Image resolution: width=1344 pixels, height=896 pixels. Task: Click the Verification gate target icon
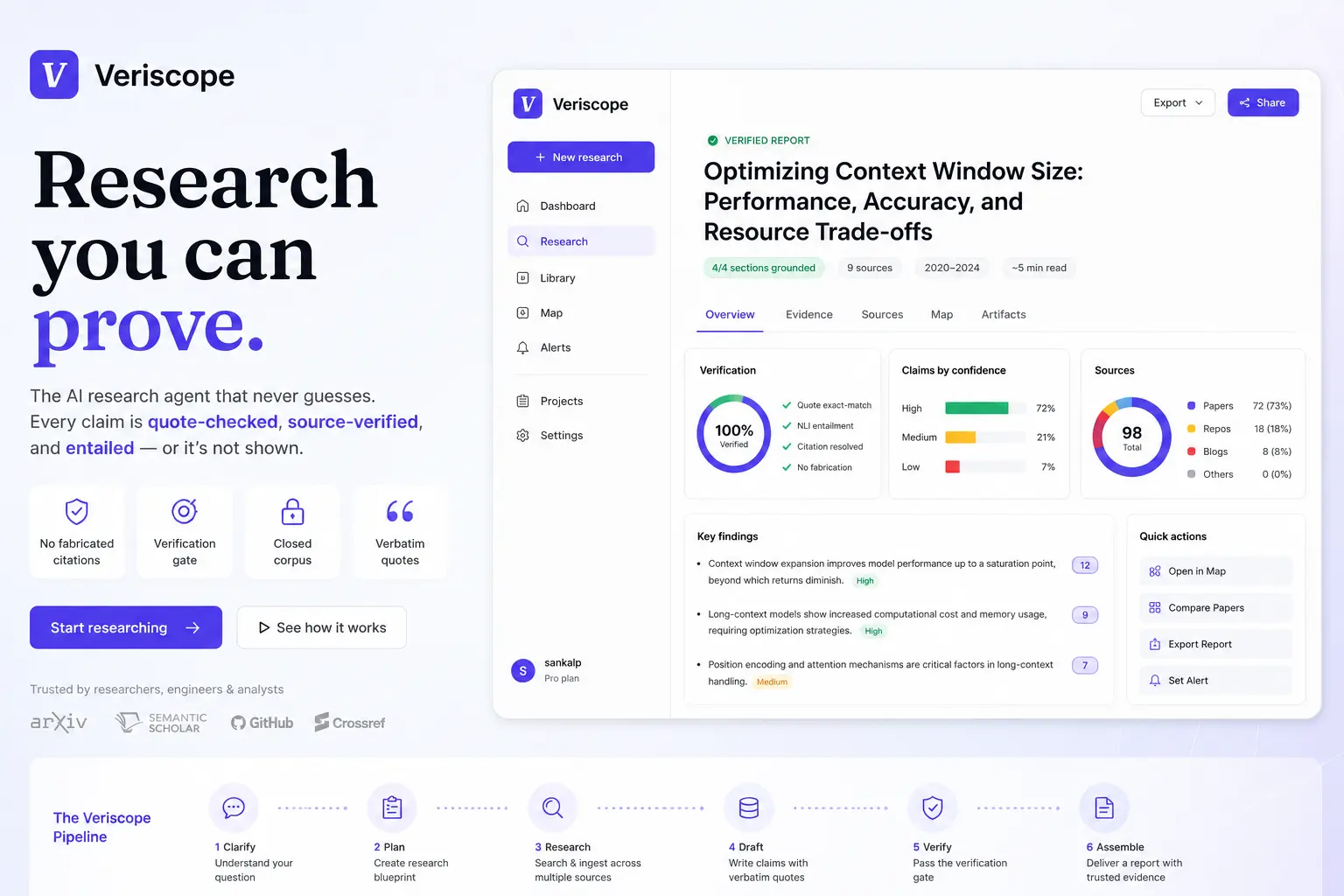(185, 511)
